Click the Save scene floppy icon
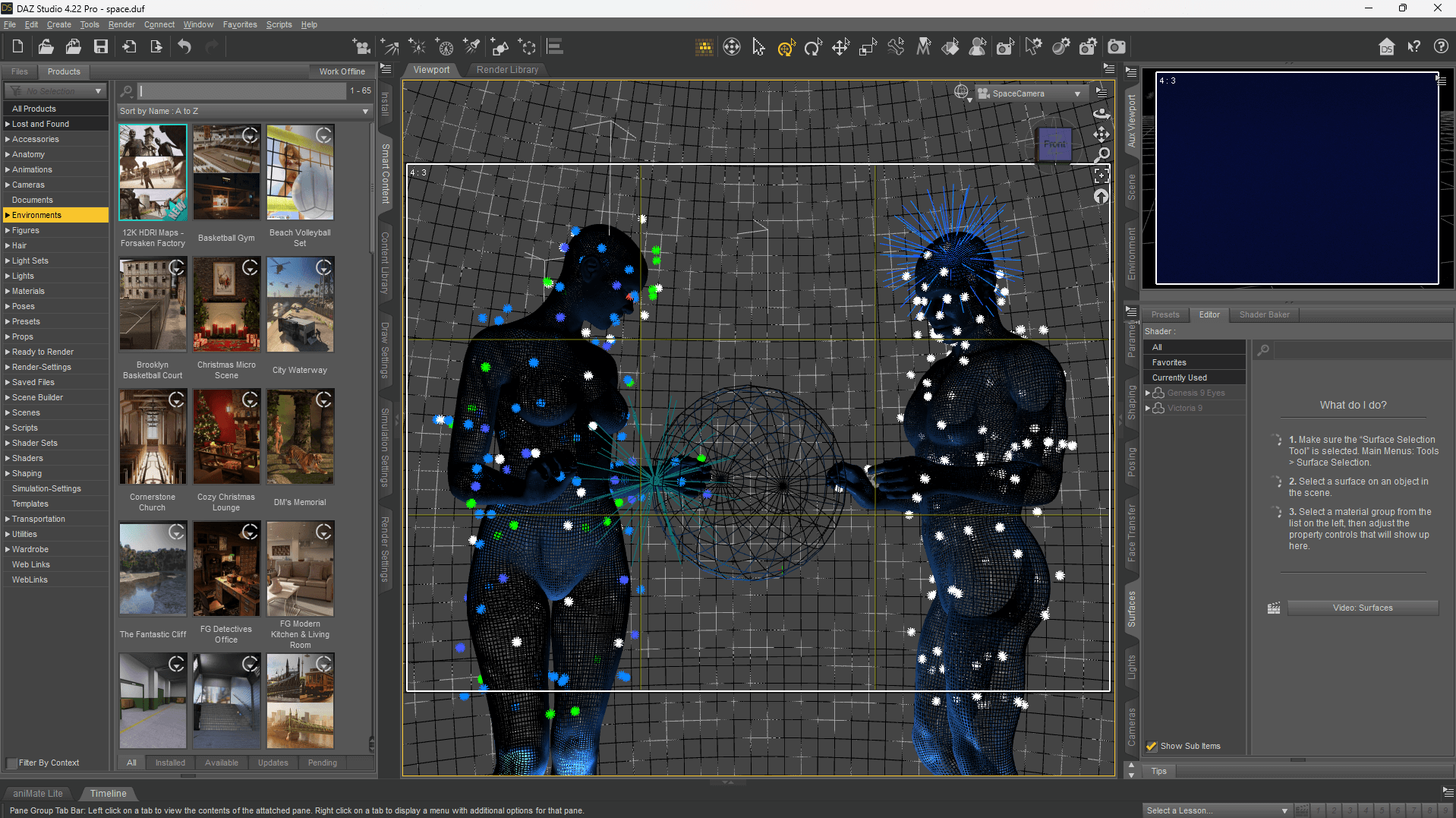This screenshot has height=818, width=1456. click(x=101, y=47)
